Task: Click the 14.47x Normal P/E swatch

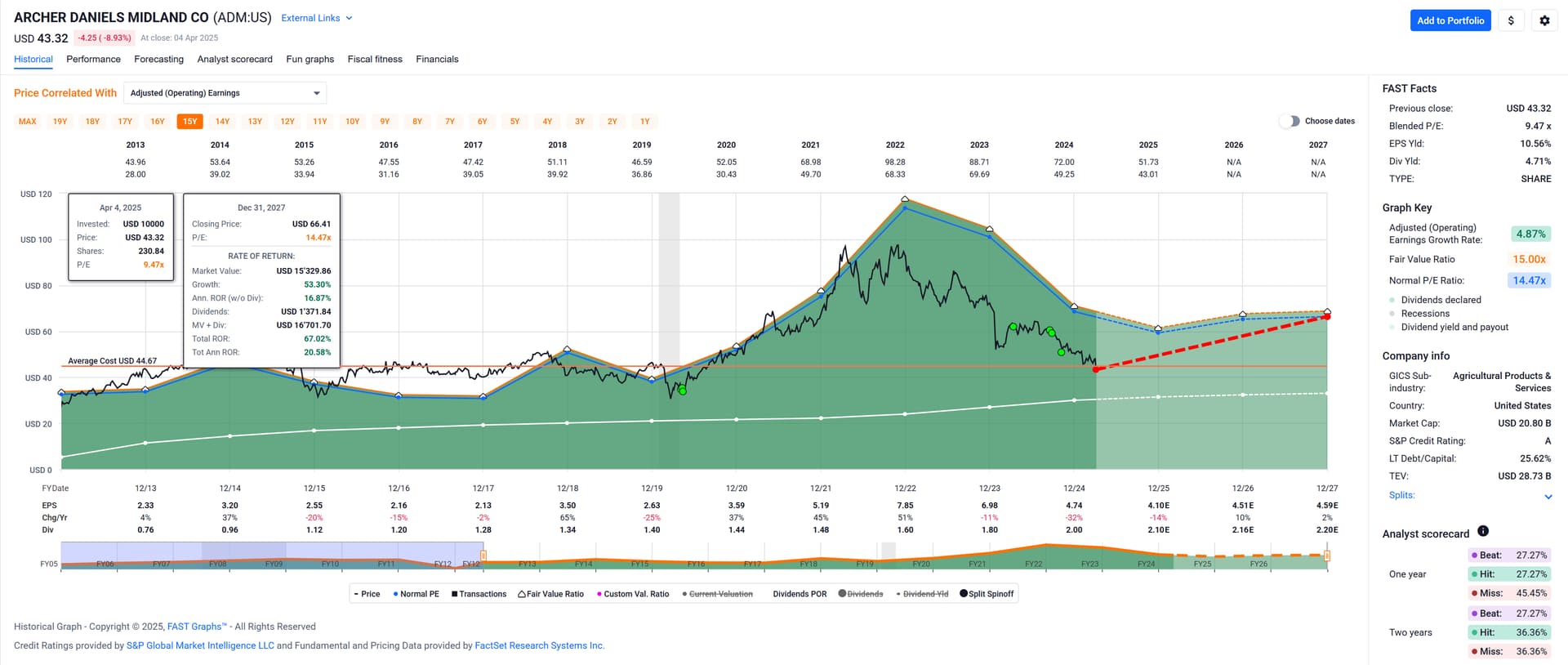Action: [1529, 280]
